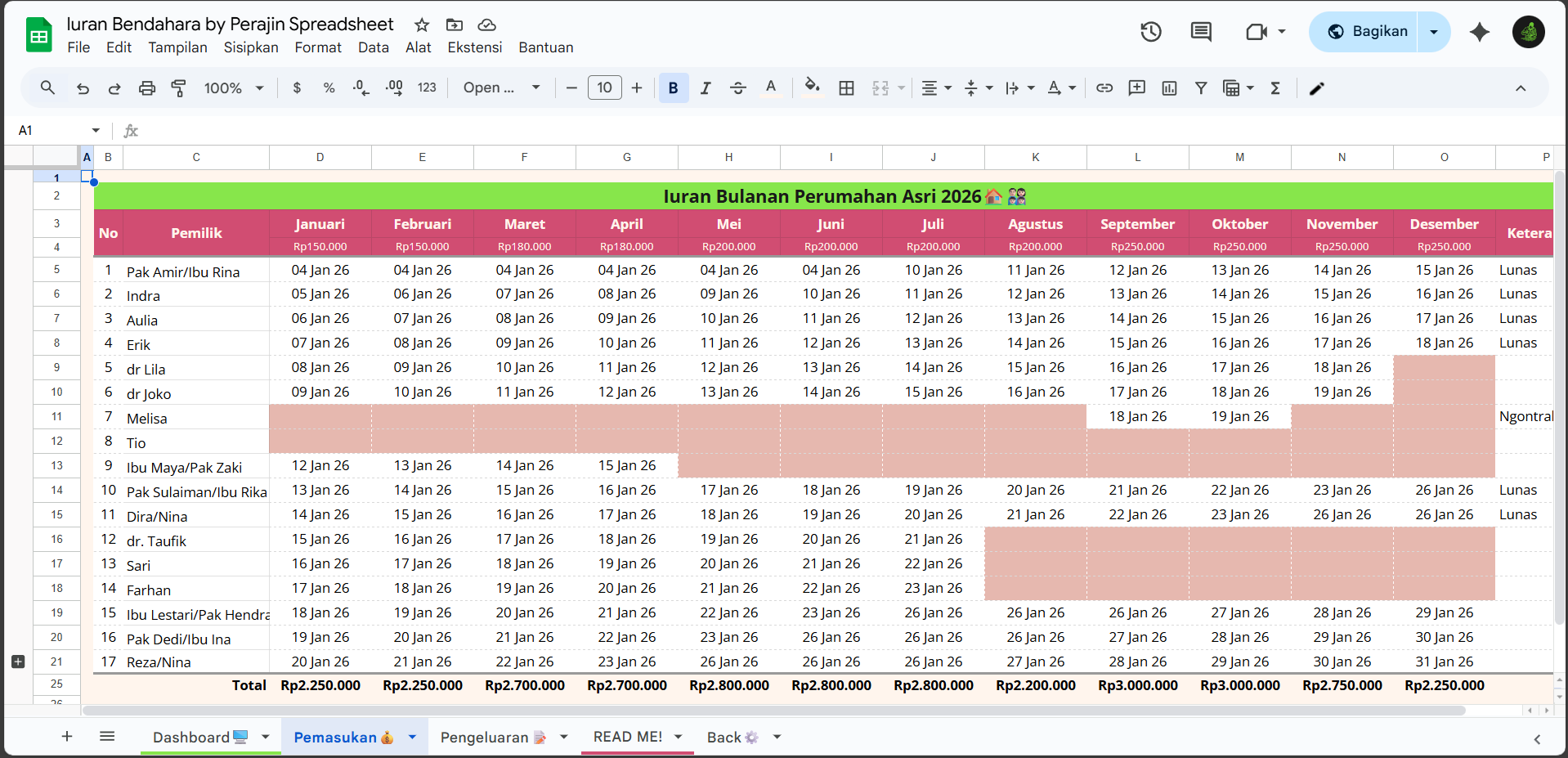Image resolution: width=1568 pixels, height=758 pixels.
Task: Click the Insert chart icon
Action: click(x=1169, y=87)
